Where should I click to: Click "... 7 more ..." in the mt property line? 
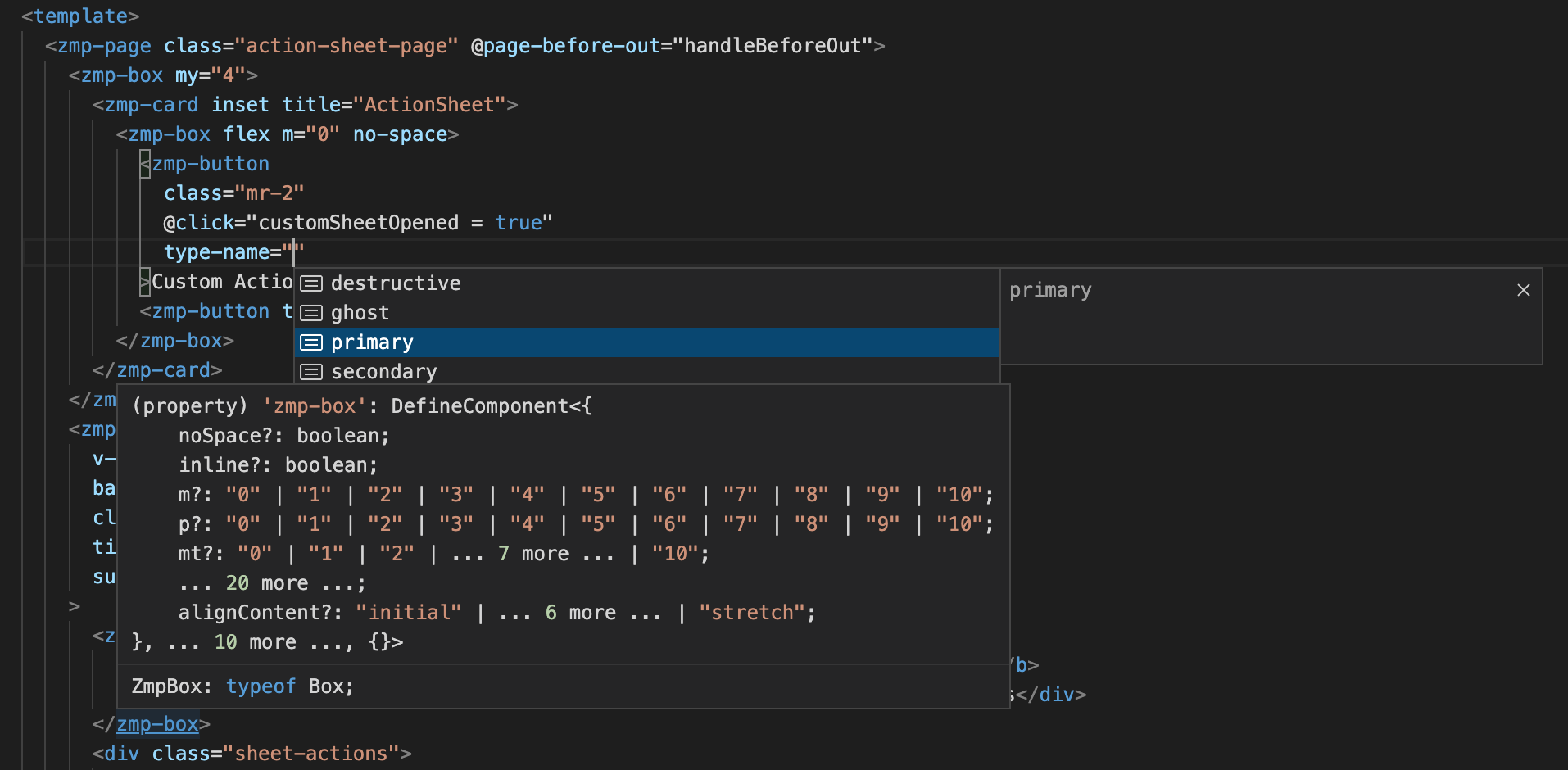coord(530,553)
